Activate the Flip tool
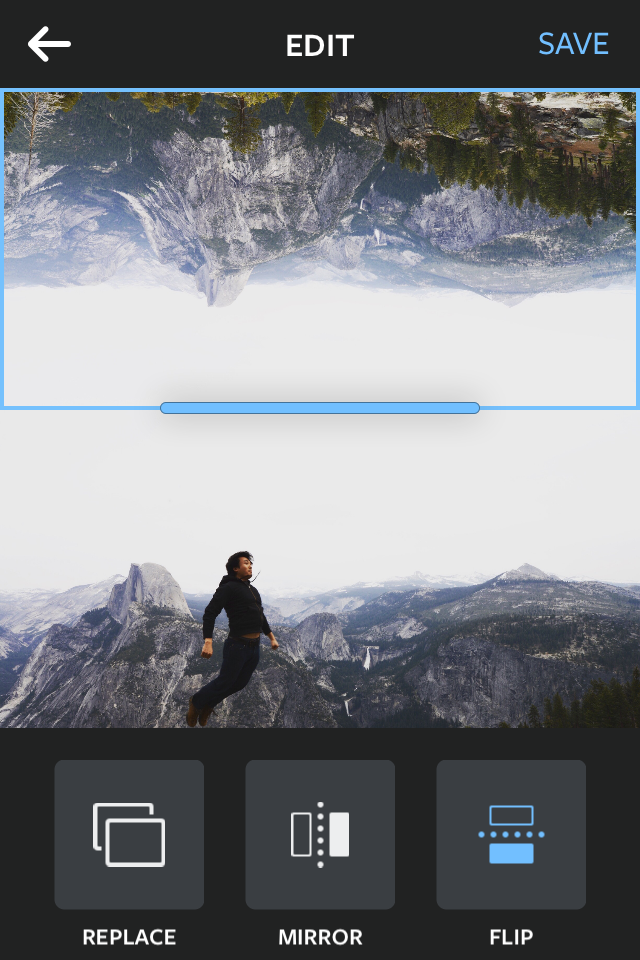The height and width of the screenshot is (960, 640). pos(511,834)
